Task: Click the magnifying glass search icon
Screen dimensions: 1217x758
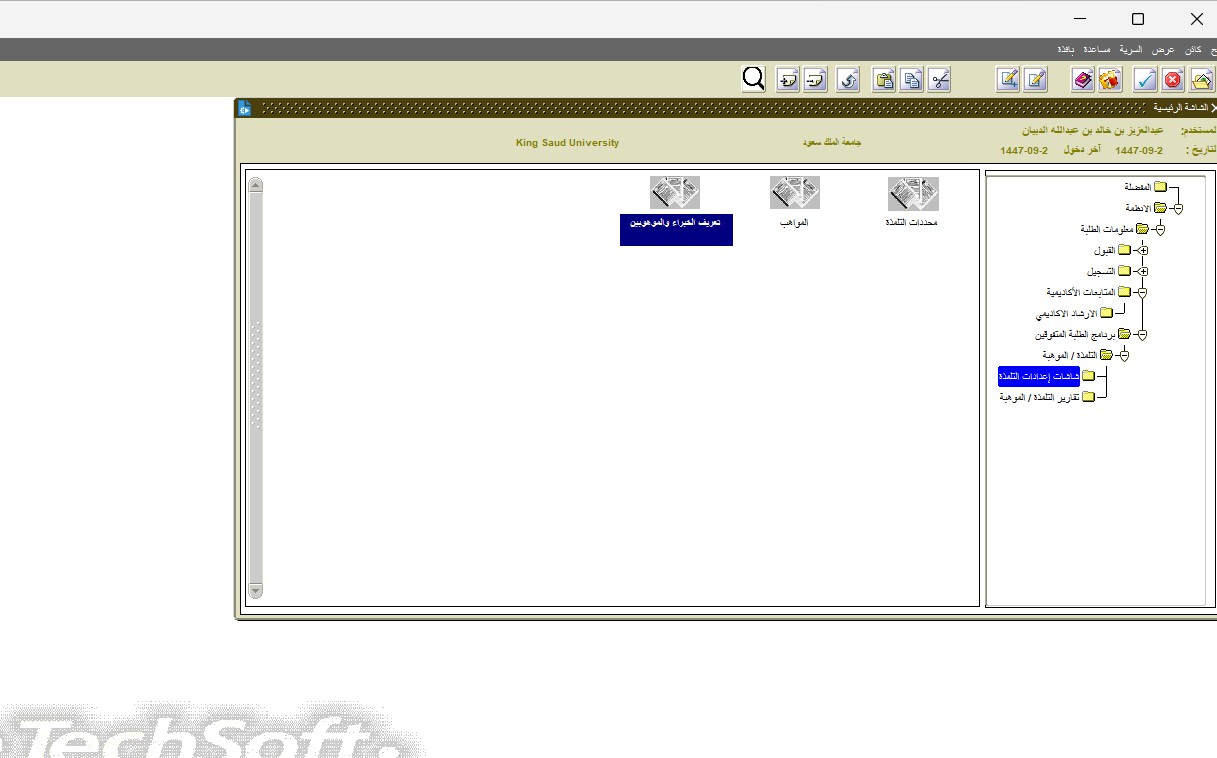Action: click(x=753, y=79)
